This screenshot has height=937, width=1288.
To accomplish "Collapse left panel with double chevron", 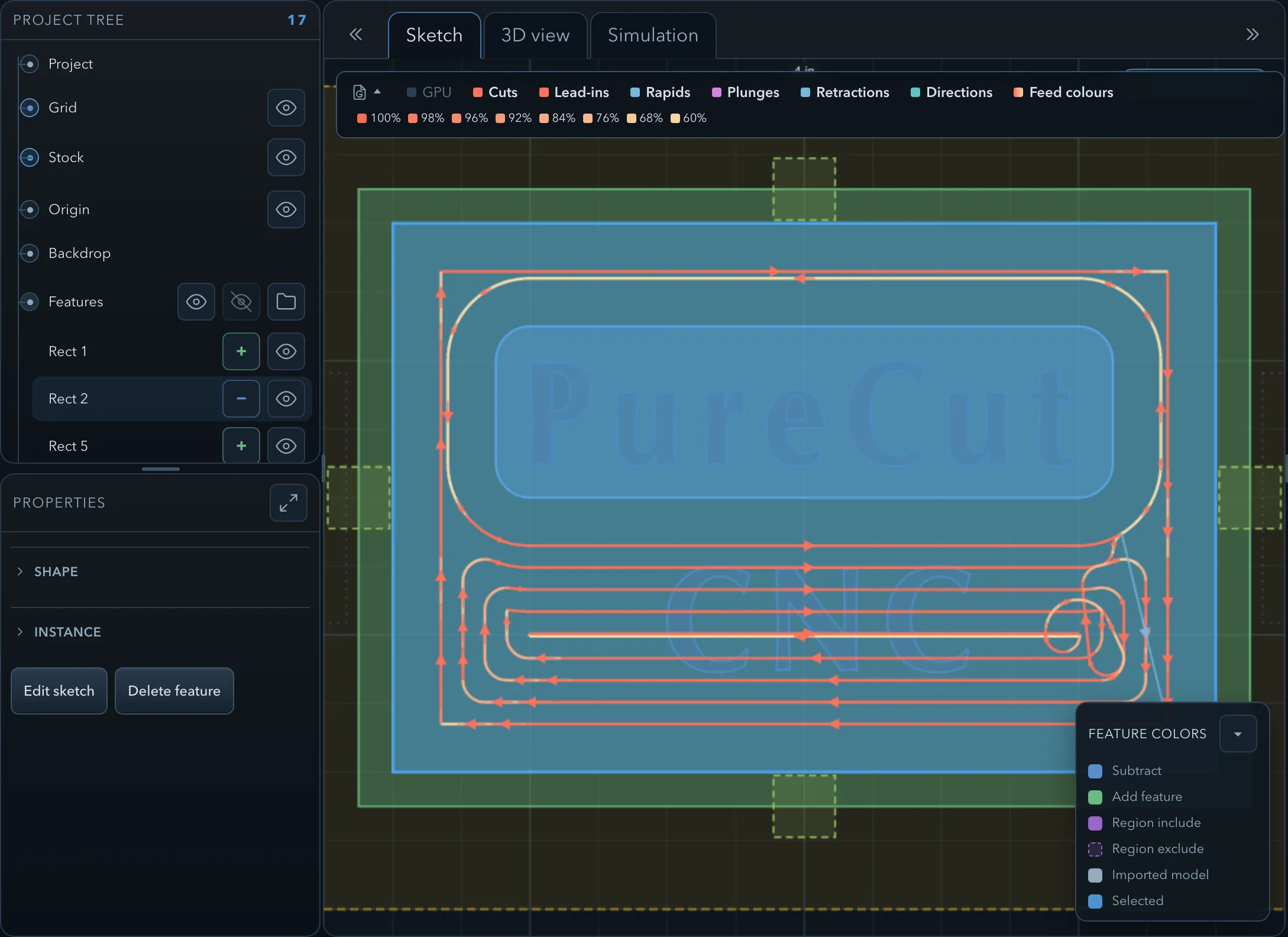I will pos(355,34).
